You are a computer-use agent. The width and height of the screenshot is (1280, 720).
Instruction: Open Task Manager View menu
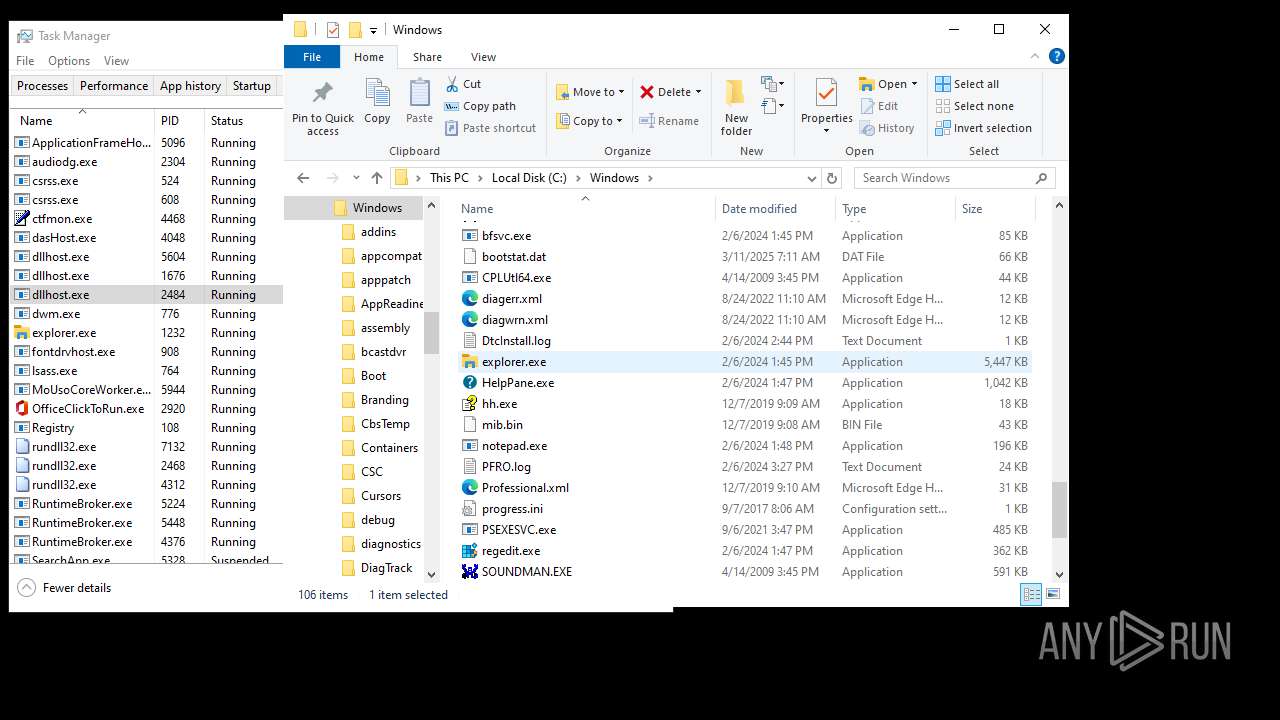(116, 61)
